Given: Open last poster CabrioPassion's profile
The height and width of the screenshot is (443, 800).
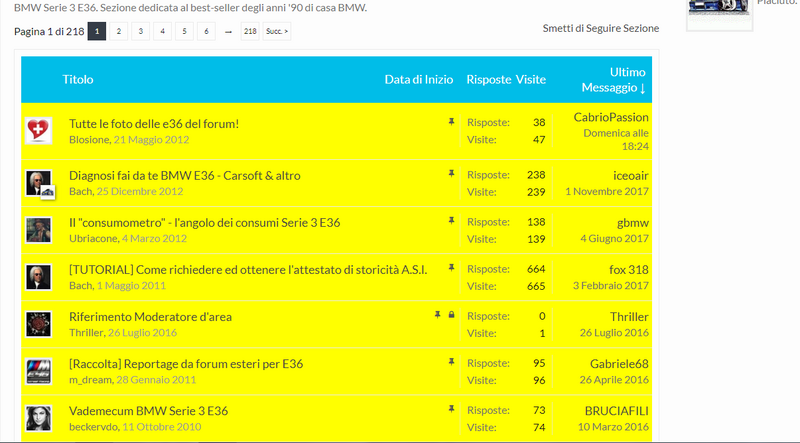Looking at the screenshot, I should [611, 117].
